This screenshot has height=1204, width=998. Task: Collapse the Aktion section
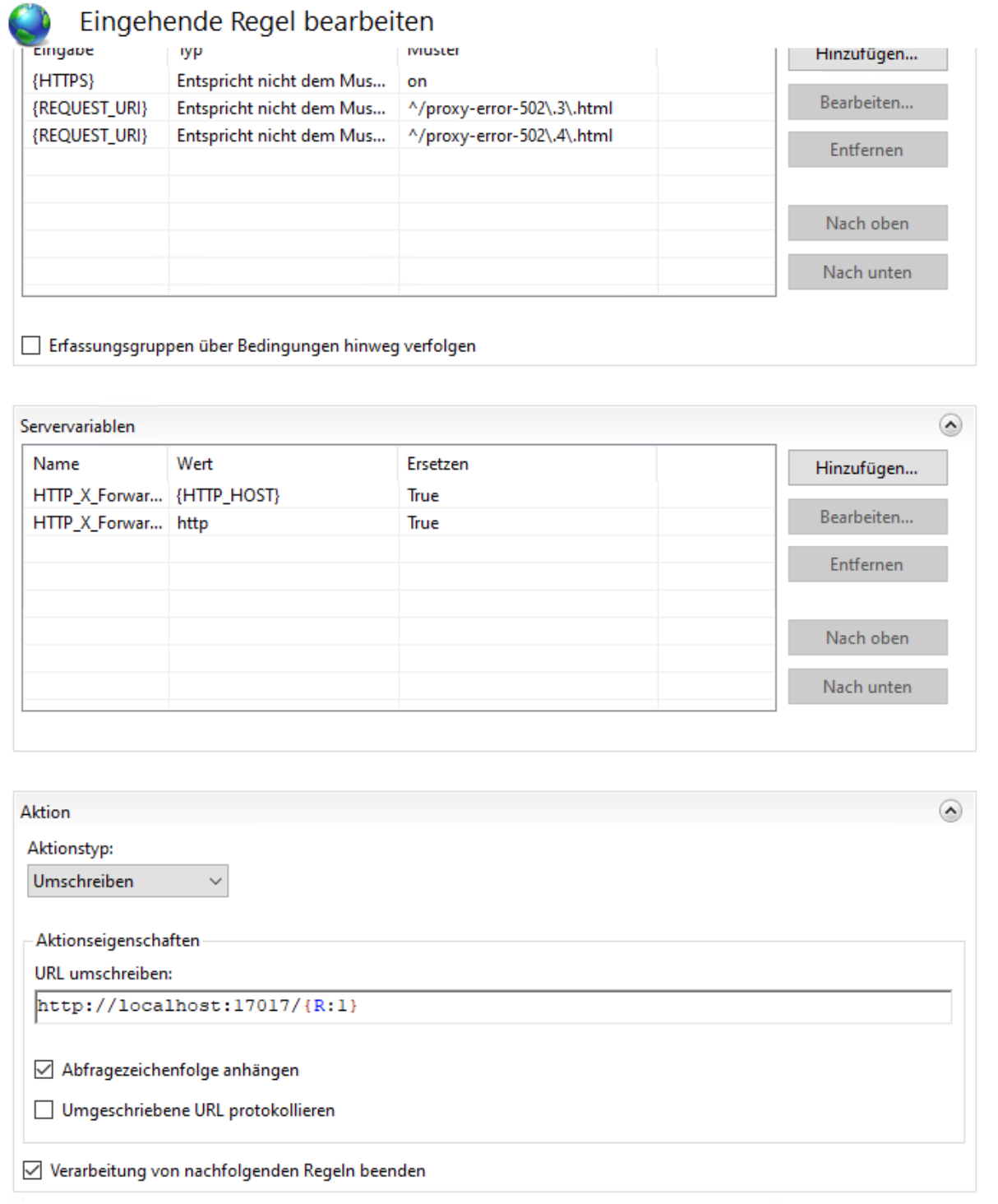[x=949, y=811]
